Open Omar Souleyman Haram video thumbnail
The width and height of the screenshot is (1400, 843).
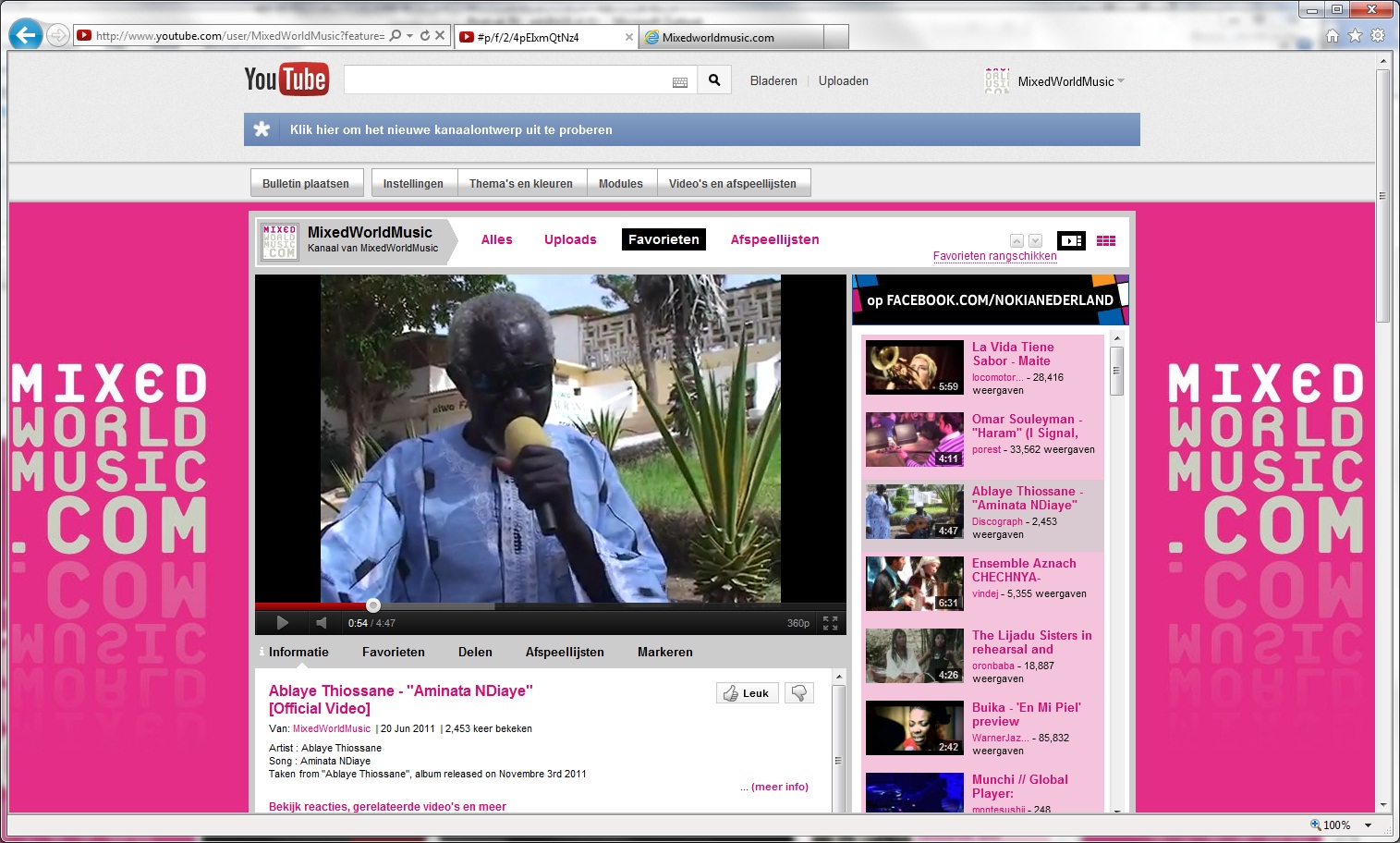click(915, 439)
